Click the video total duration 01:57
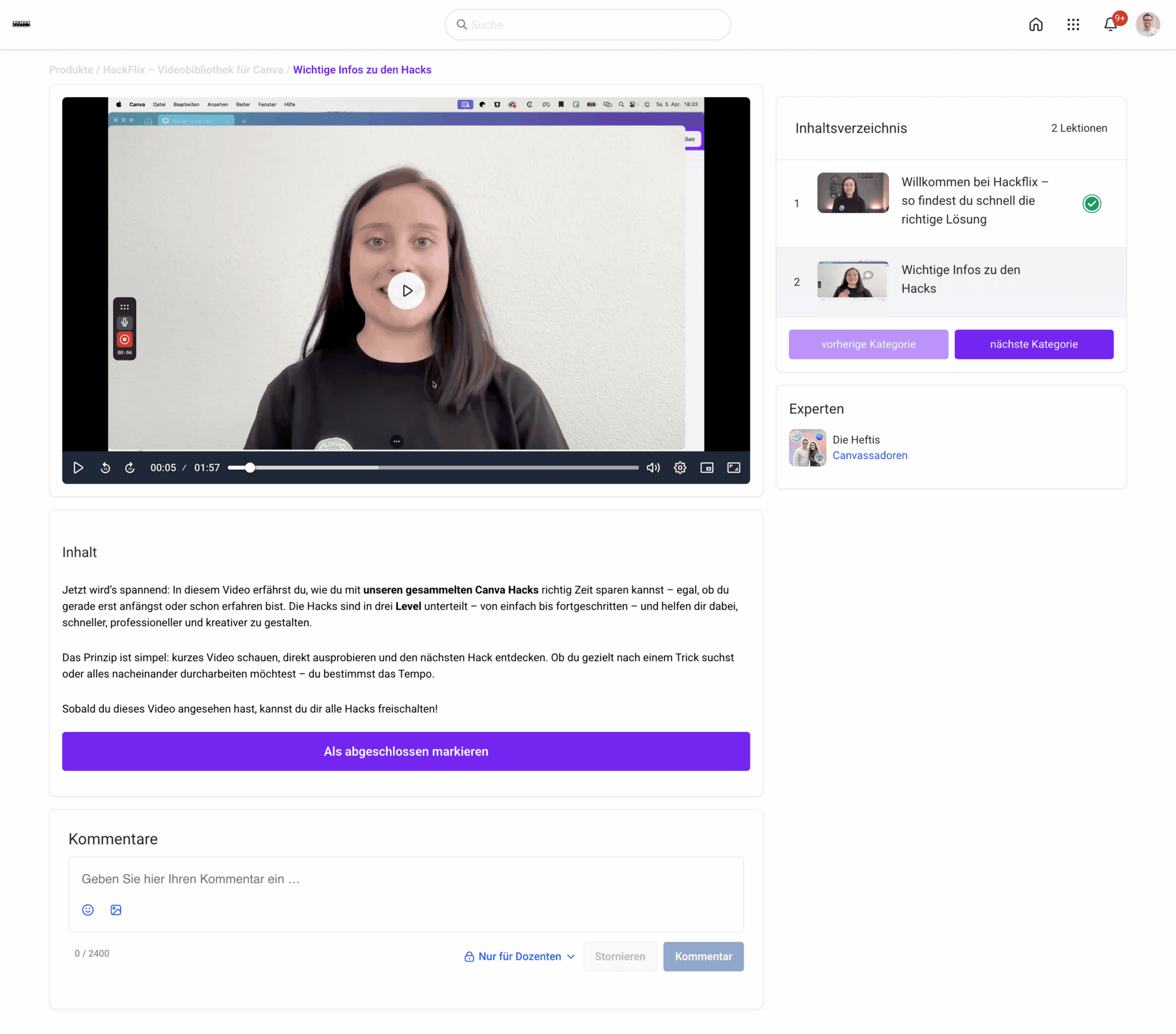The width and height of the screenshot is (1176, 1034). click(207, 468)
